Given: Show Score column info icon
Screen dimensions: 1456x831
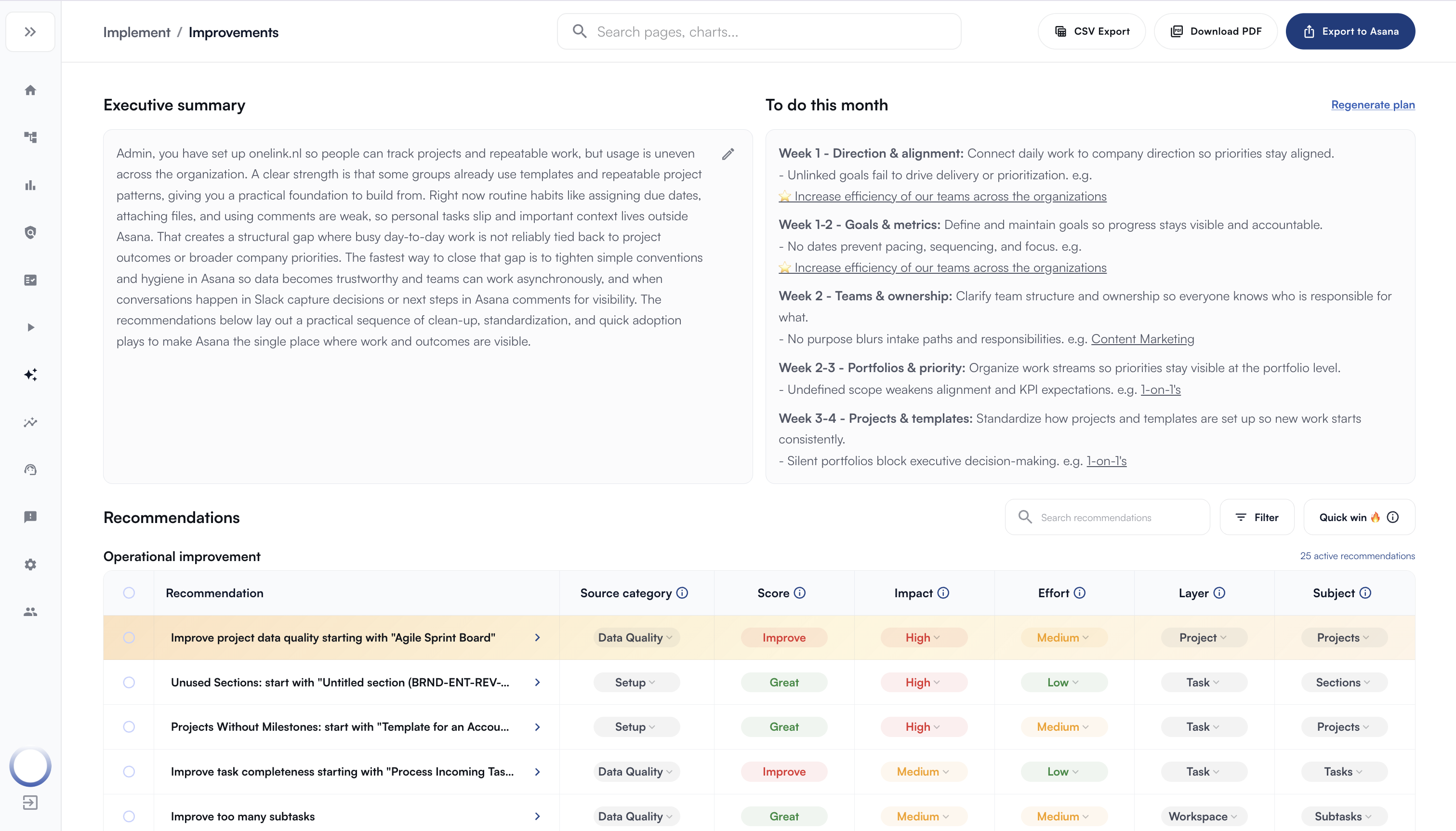Looking at the screenshot, I should click(x=800, y=593).
